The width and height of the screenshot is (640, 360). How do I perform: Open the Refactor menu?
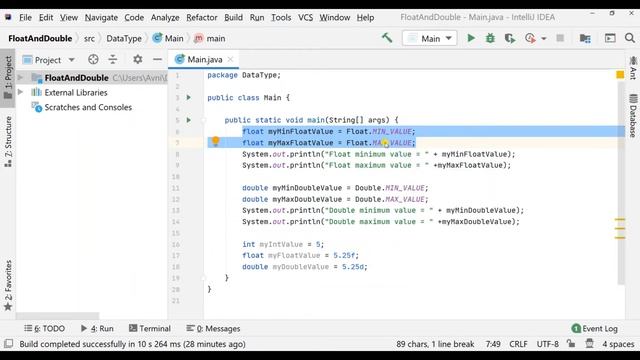202,18
